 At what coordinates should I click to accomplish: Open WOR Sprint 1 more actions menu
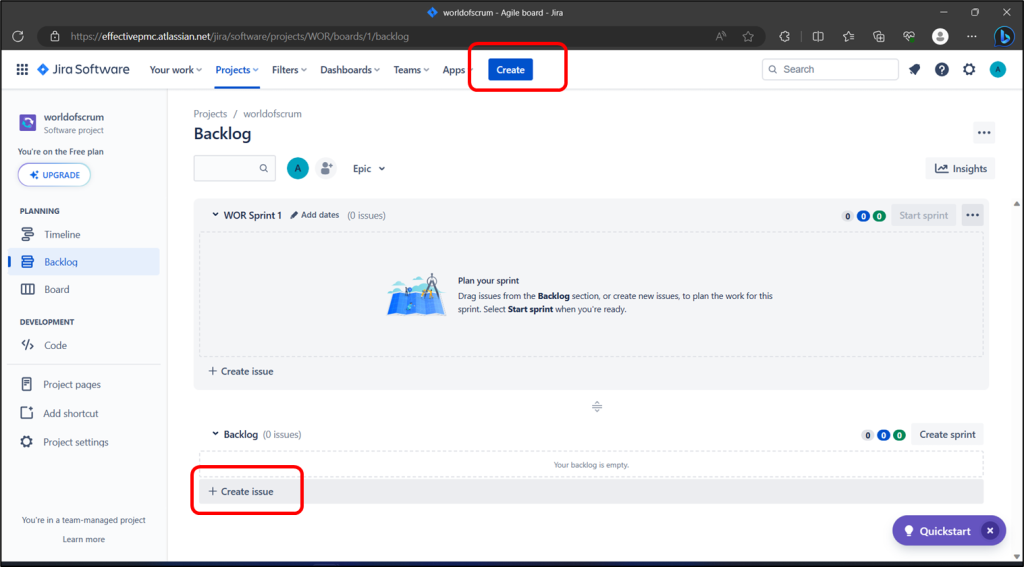click(972, 215)
